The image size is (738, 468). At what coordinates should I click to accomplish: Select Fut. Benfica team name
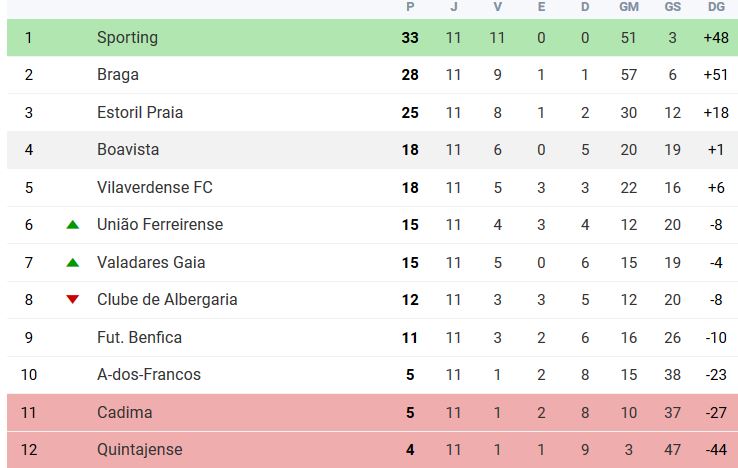139,338
